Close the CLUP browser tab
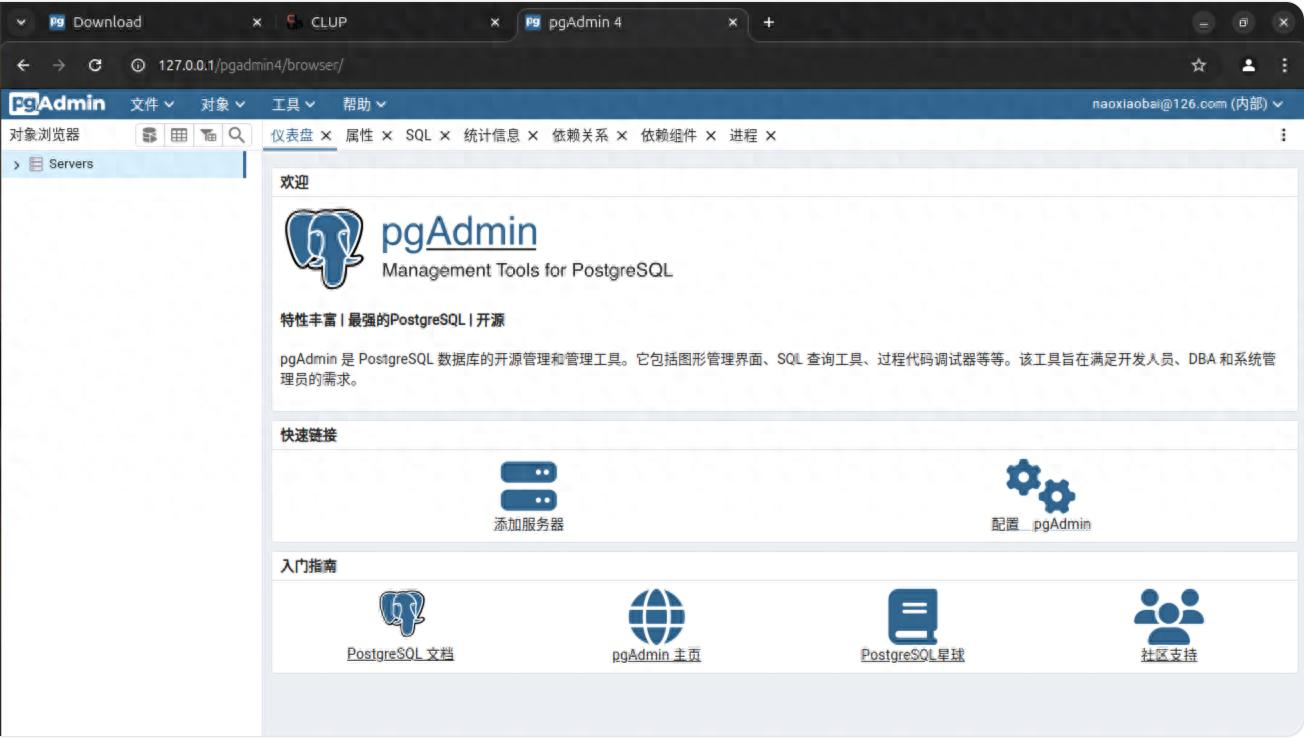This screenshot has width=1304, height=738. coord(495,22)
